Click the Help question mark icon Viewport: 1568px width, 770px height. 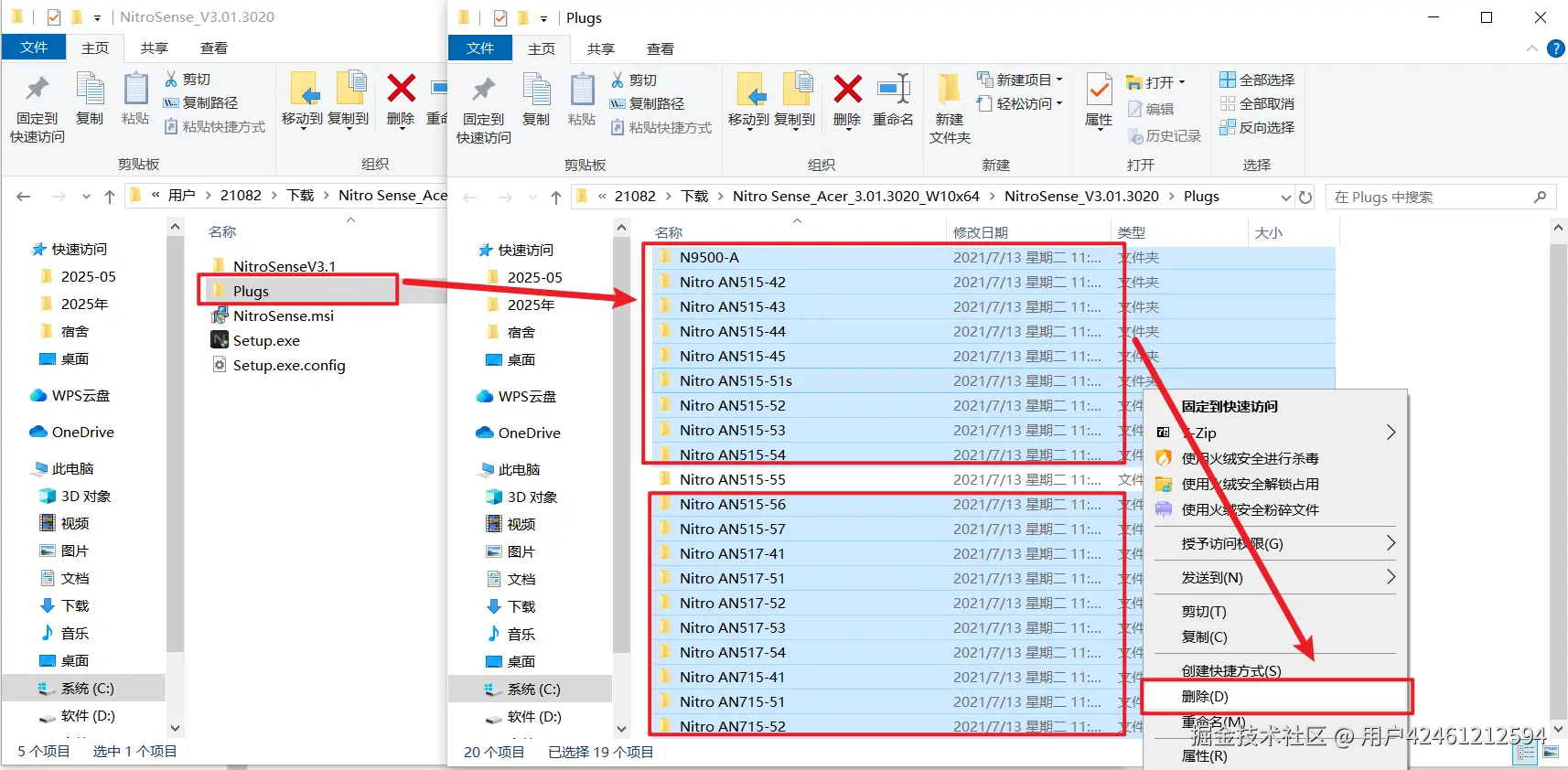[1555, 48]
